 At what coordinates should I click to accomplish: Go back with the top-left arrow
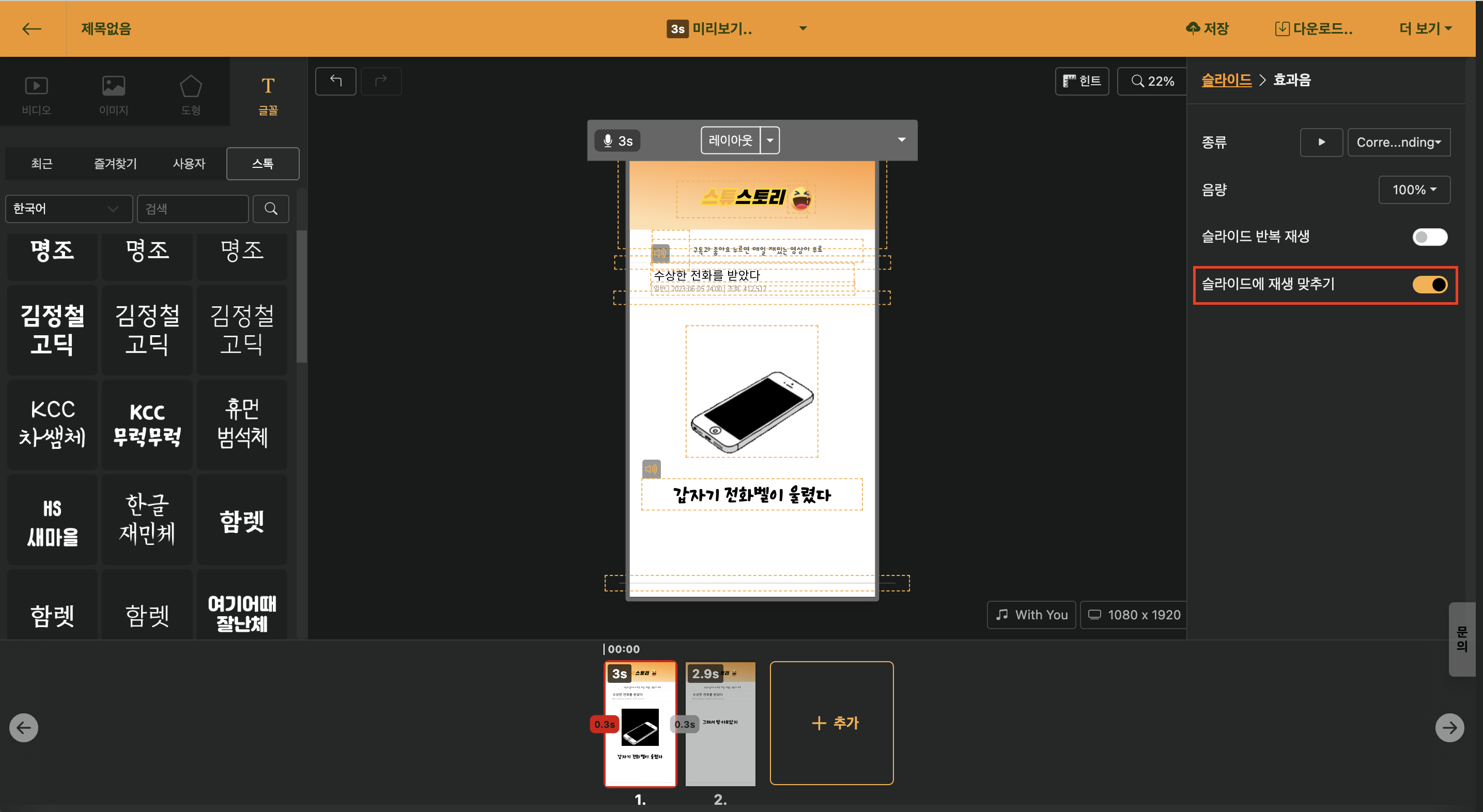[32, 29]
